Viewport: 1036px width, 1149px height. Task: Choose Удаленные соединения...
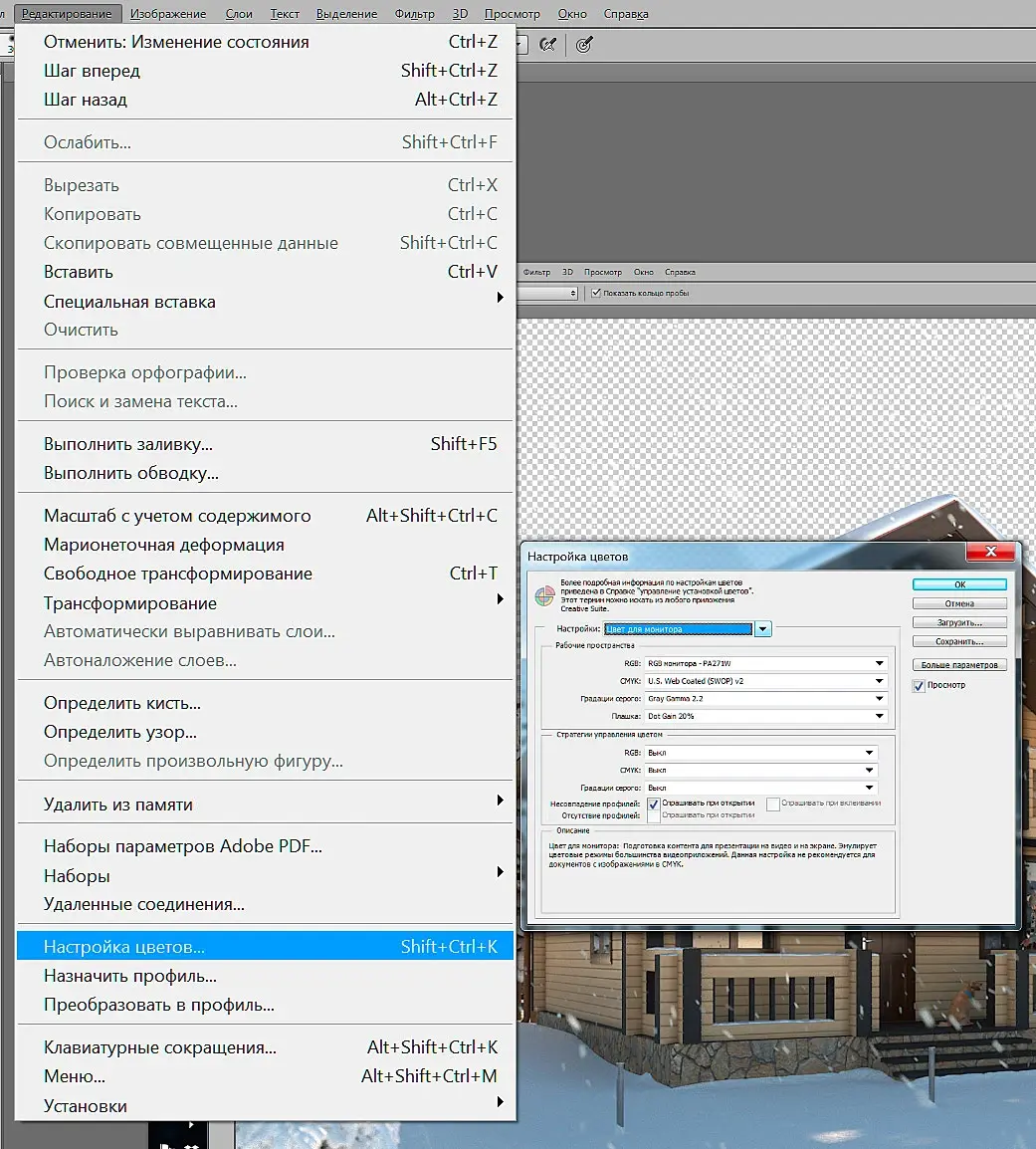point(266,904)
